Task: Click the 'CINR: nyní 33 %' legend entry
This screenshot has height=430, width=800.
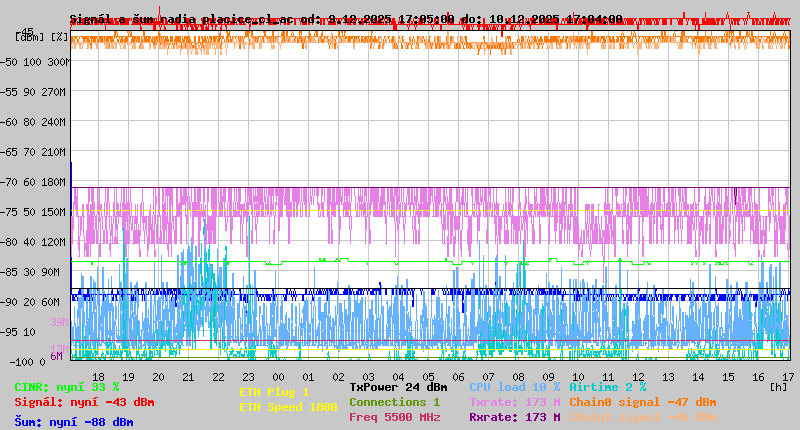Action: pyautogui.click(x=67, y=388)
